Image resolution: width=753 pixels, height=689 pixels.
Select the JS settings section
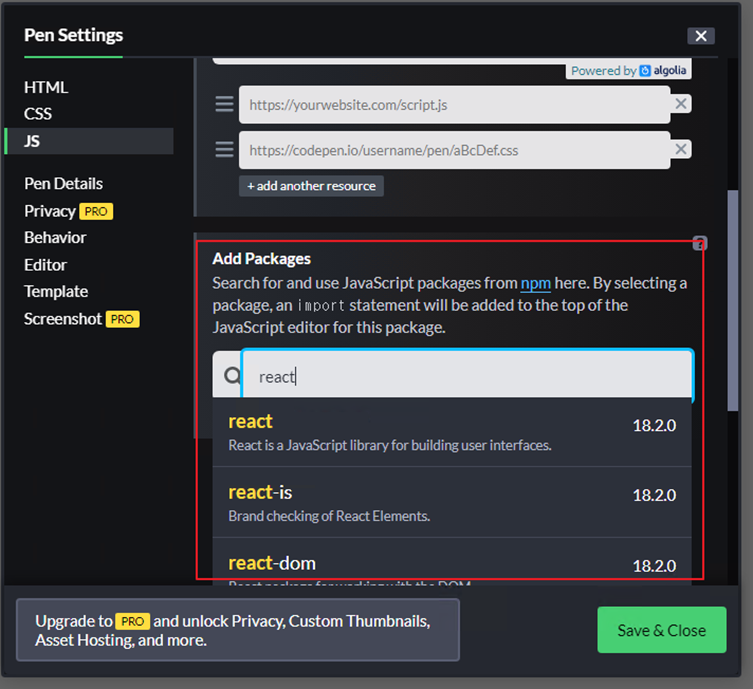point(89,141)
